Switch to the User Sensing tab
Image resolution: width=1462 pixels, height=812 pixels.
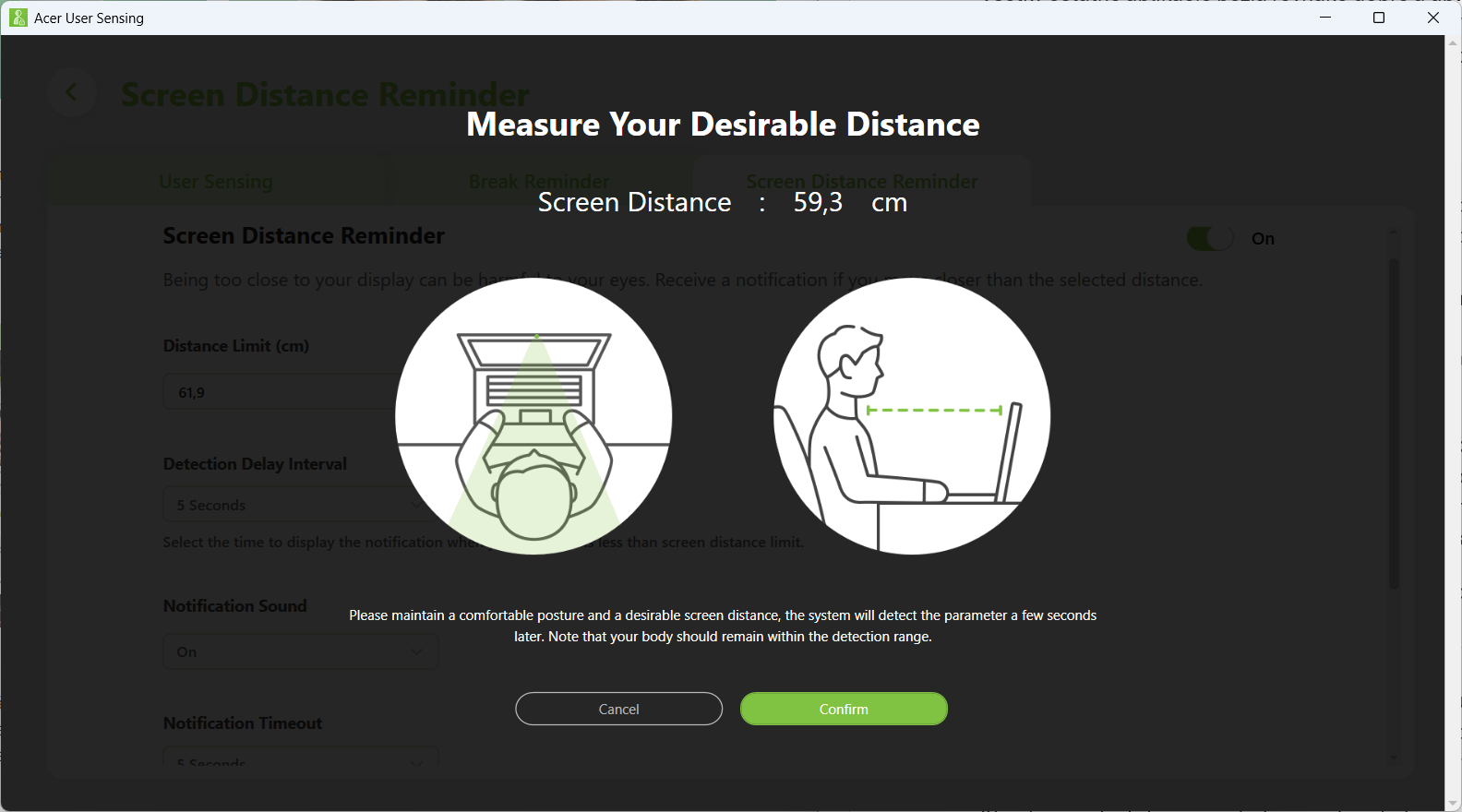[x=216, y=181]
